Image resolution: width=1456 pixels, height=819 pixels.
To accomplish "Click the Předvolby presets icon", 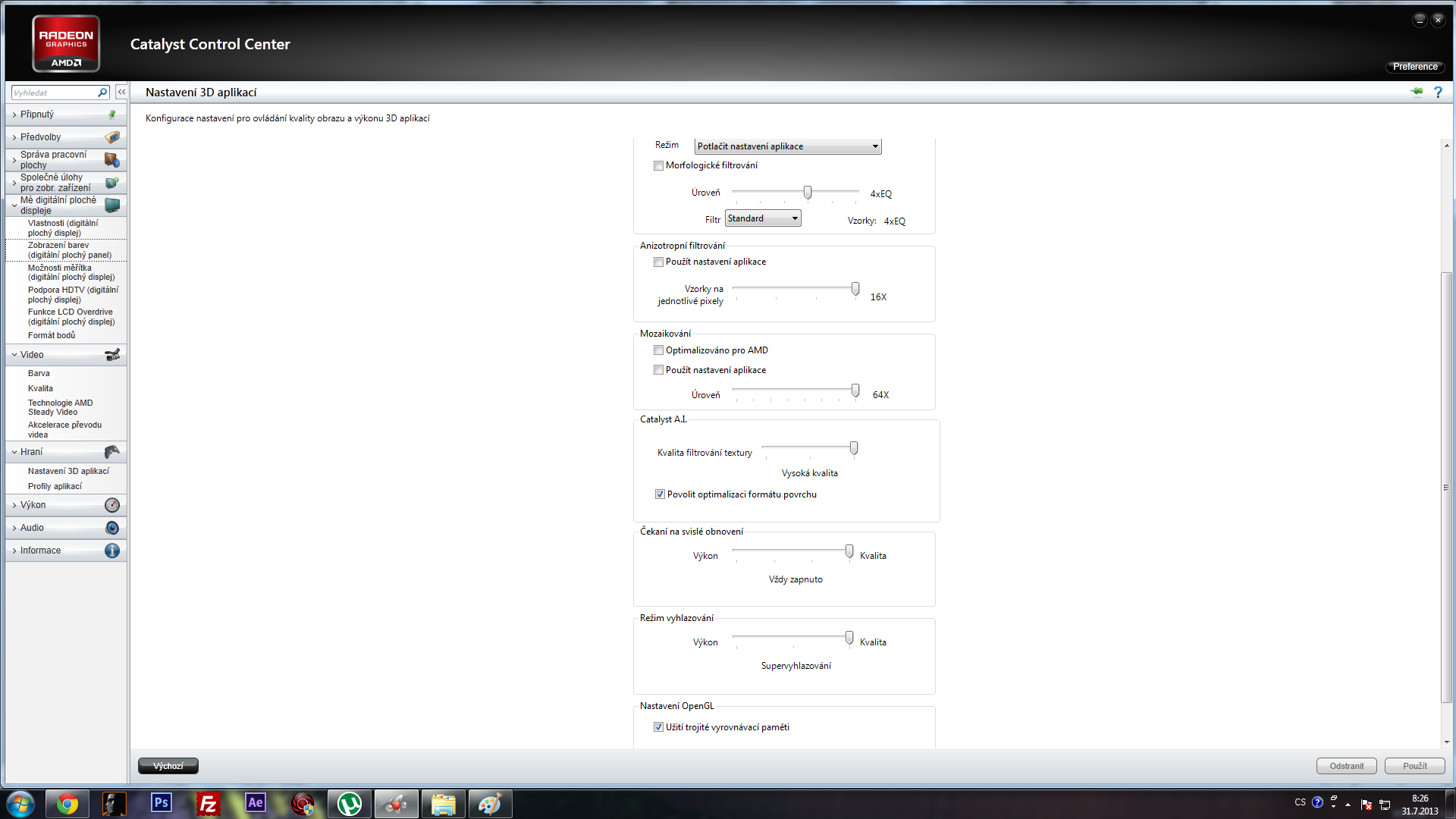I will (112, 137).
